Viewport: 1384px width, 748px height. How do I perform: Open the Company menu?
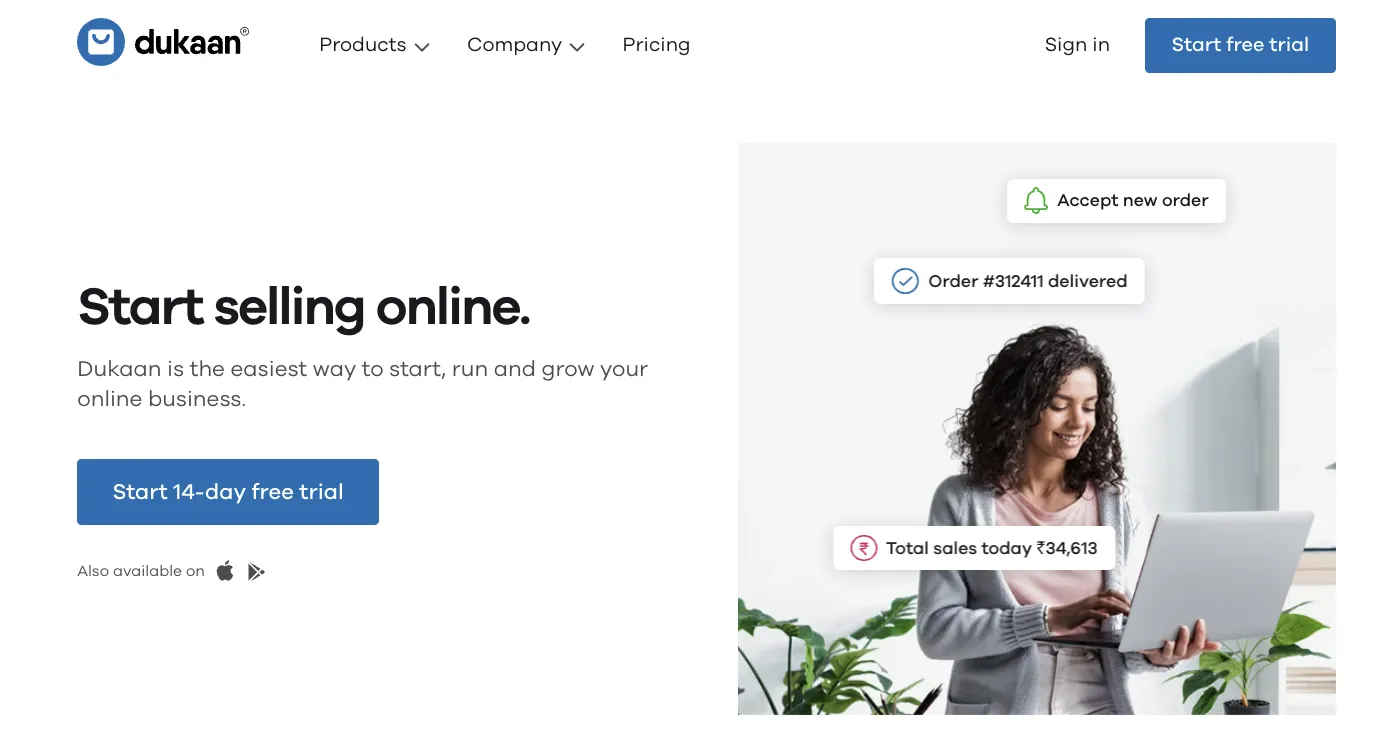click(x=526, y=45)
